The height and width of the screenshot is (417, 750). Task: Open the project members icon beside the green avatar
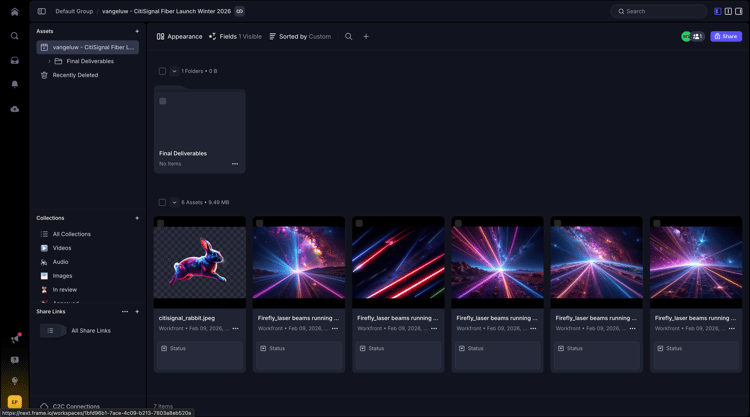[698, 36]
